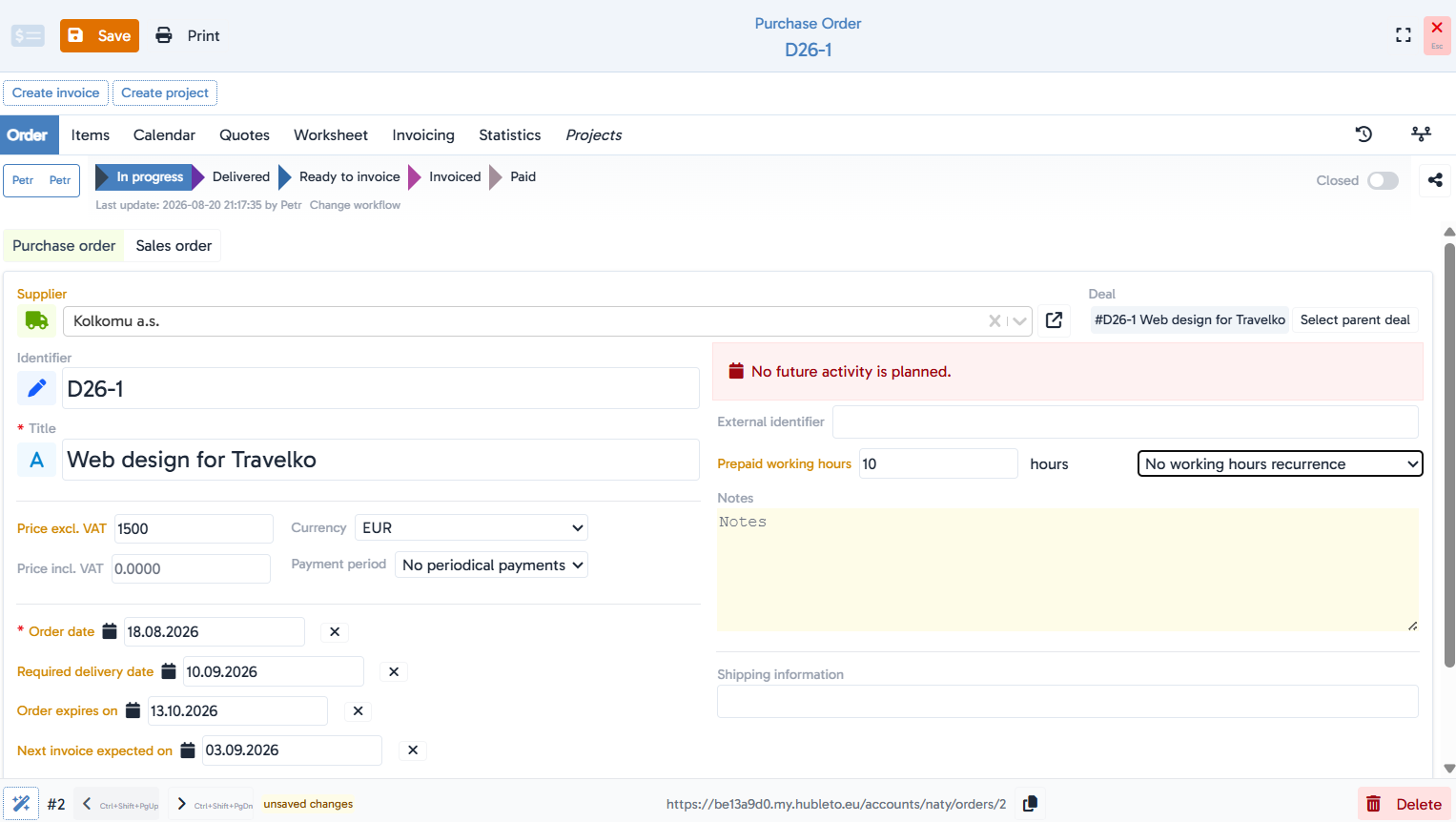Click the Save button
1456x822 pixels.
coord(99,35)
